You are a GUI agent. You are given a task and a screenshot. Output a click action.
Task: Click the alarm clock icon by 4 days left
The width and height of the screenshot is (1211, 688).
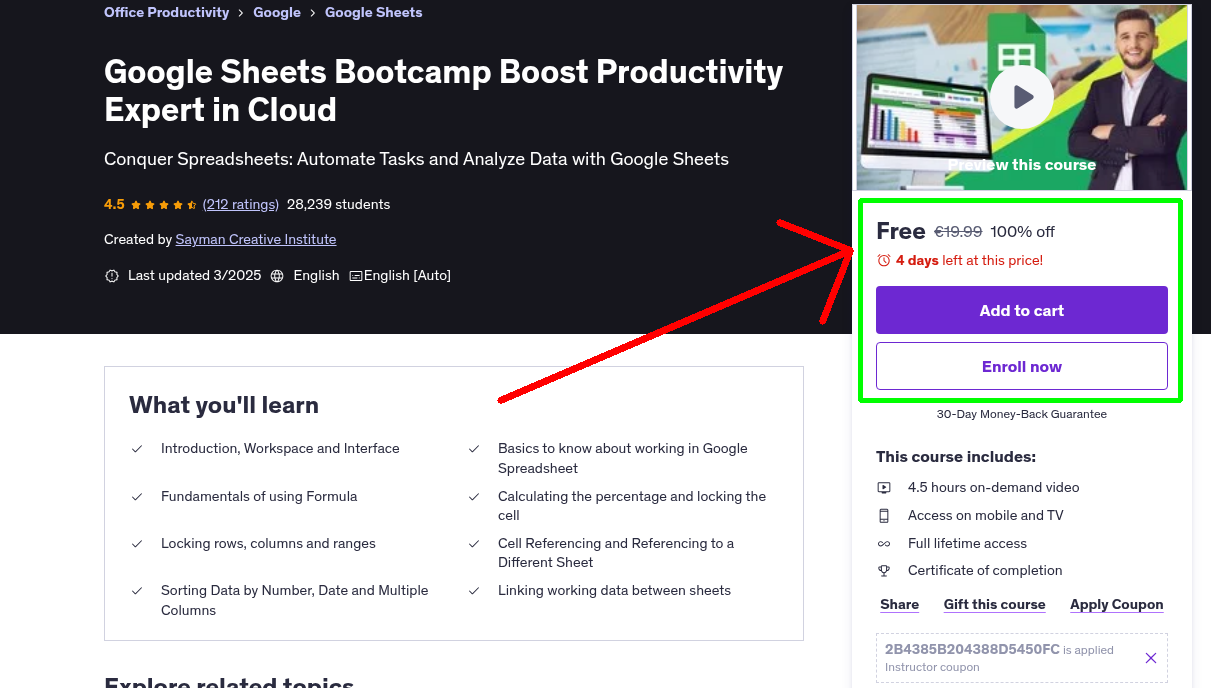[x=883, y=260]
